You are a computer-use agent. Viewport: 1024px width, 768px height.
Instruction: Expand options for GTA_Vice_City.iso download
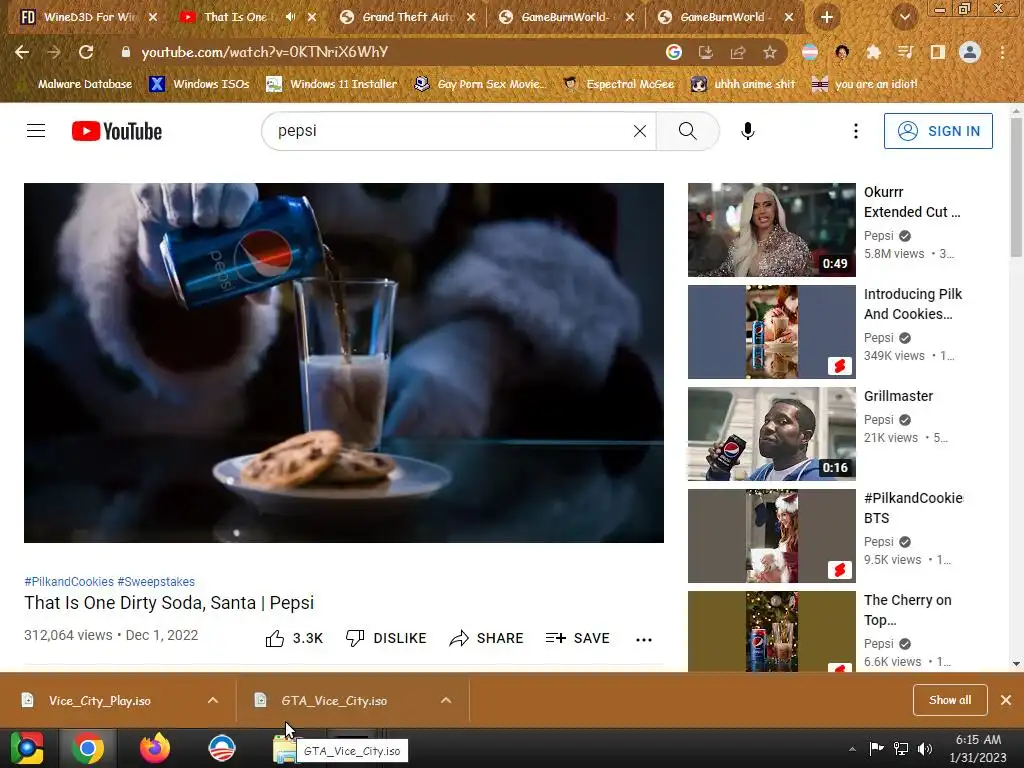[446, 700]
